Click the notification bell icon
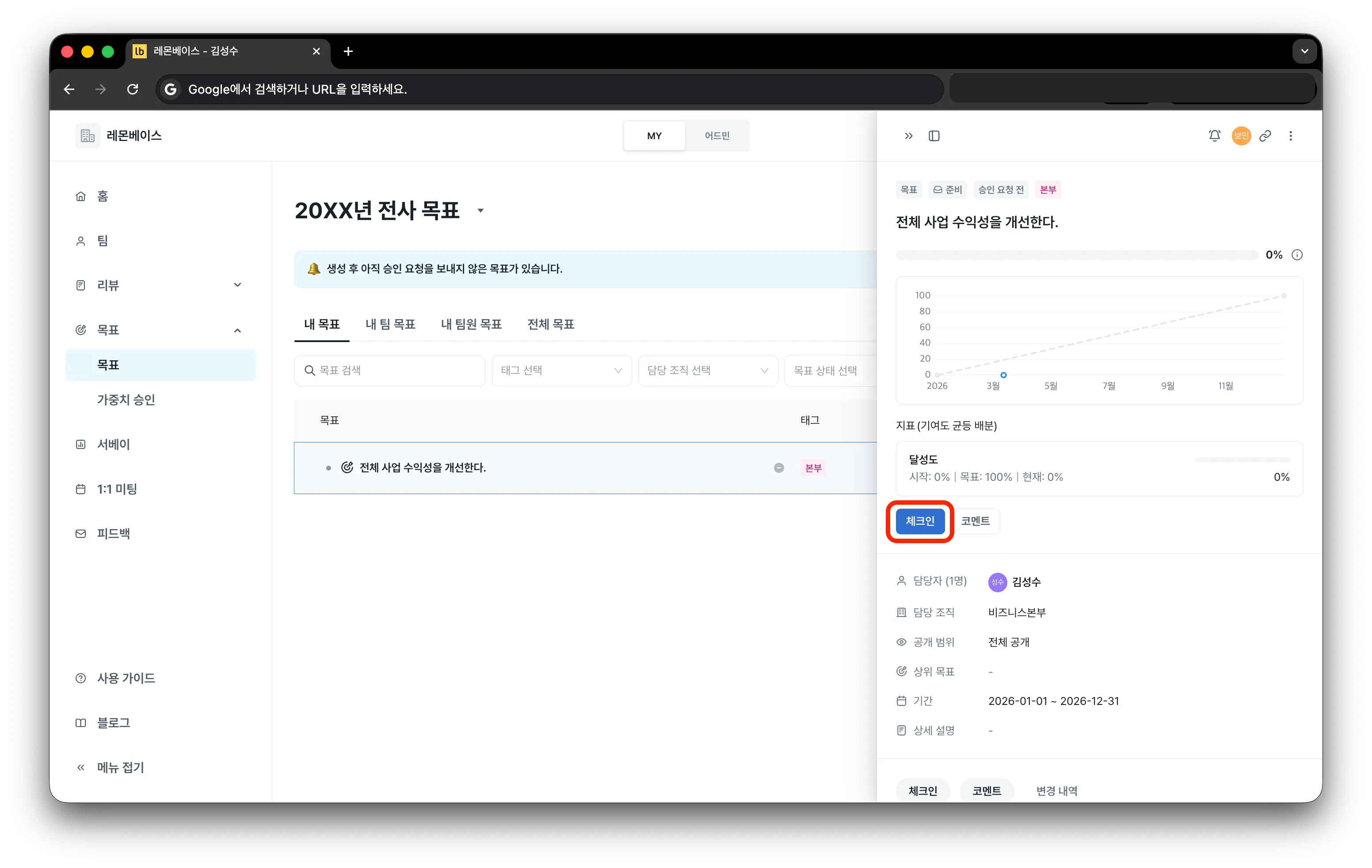 pyautogui.click(x=1214, y=136)
